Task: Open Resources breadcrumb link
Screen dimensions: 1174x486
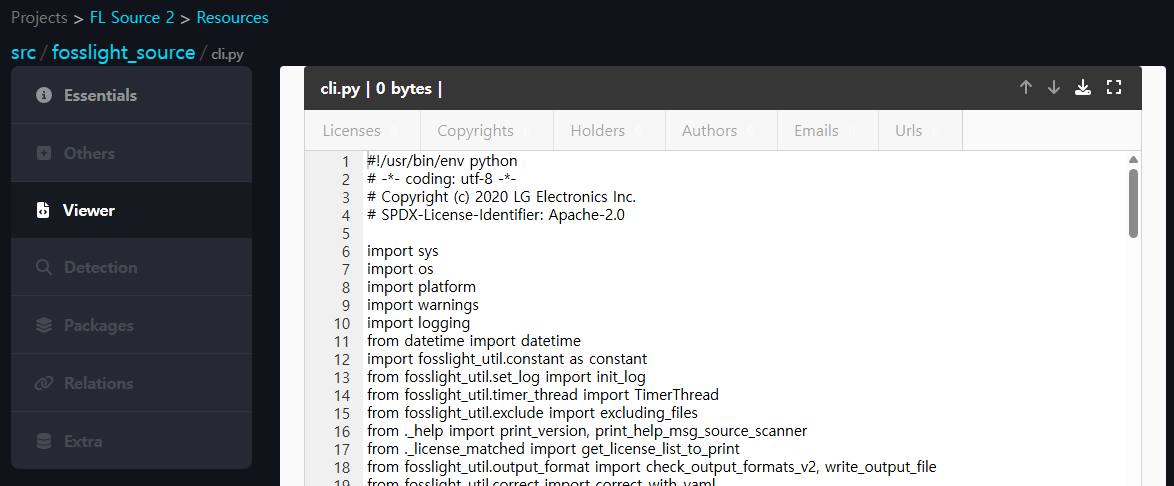Action: click(232, 17)
